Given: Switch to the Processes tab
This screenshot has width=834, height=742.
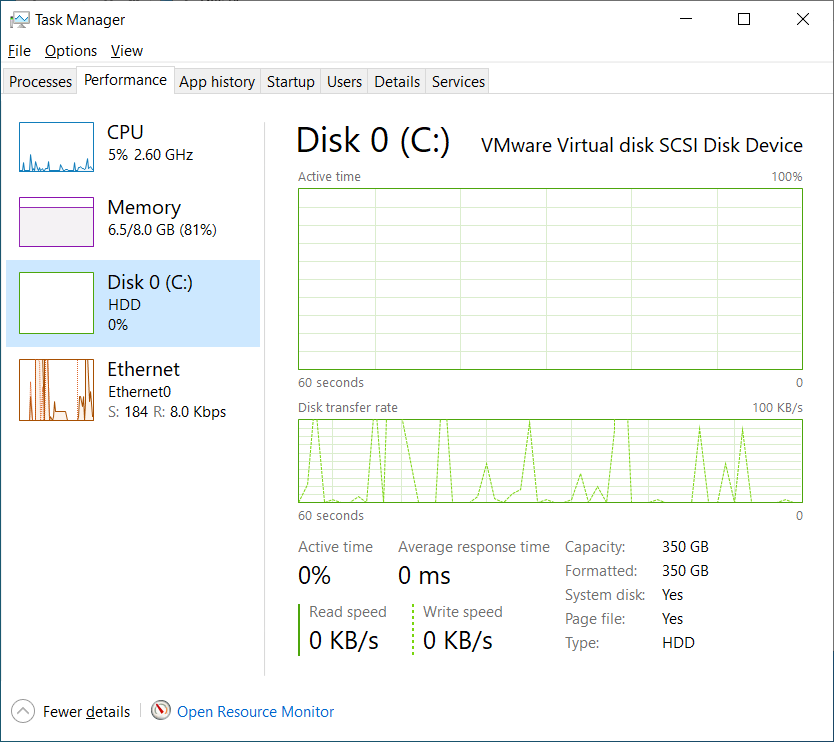Looking at the screenshot, I should point(41,82).
